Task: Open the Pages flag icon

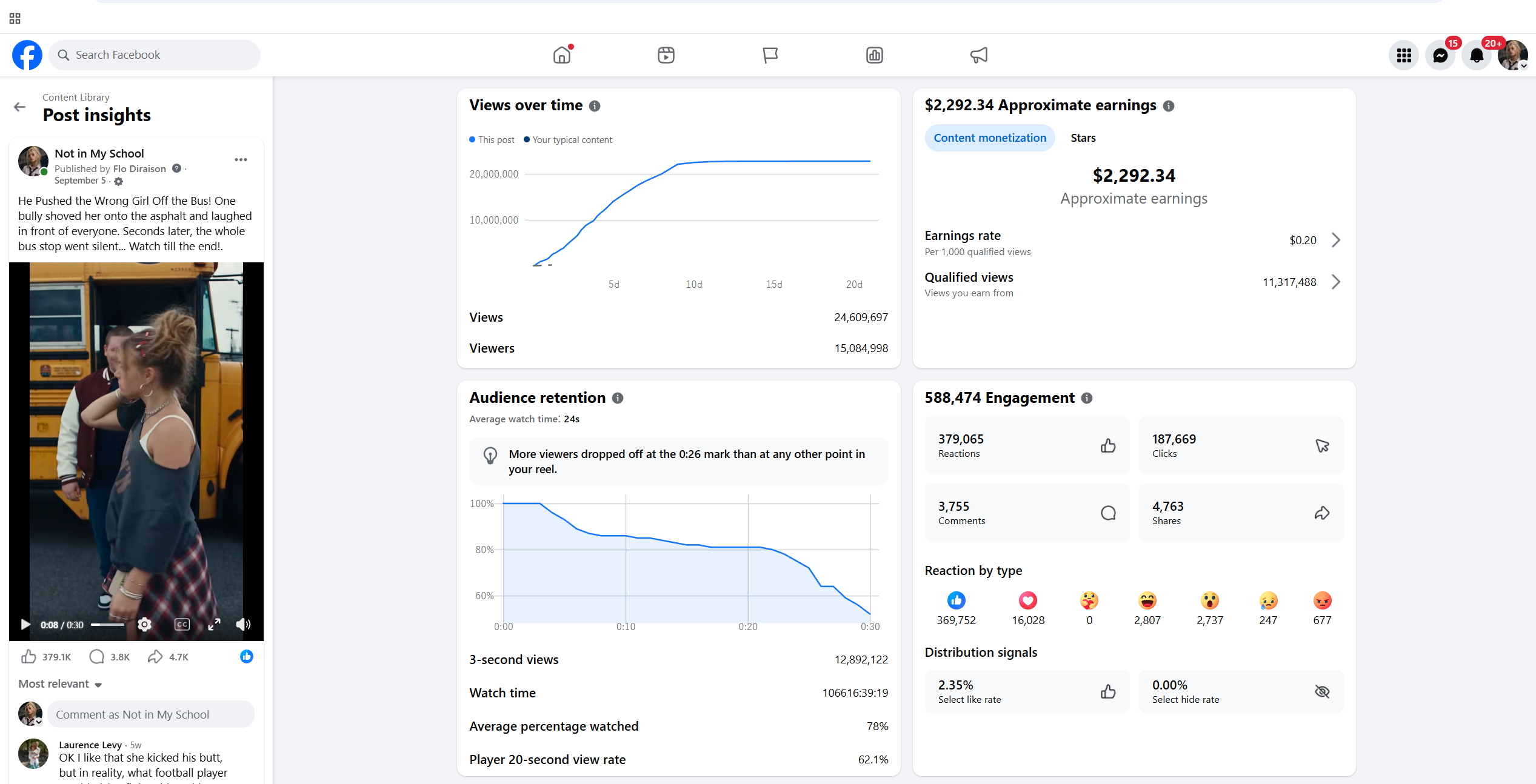Action: coord(770,55)
